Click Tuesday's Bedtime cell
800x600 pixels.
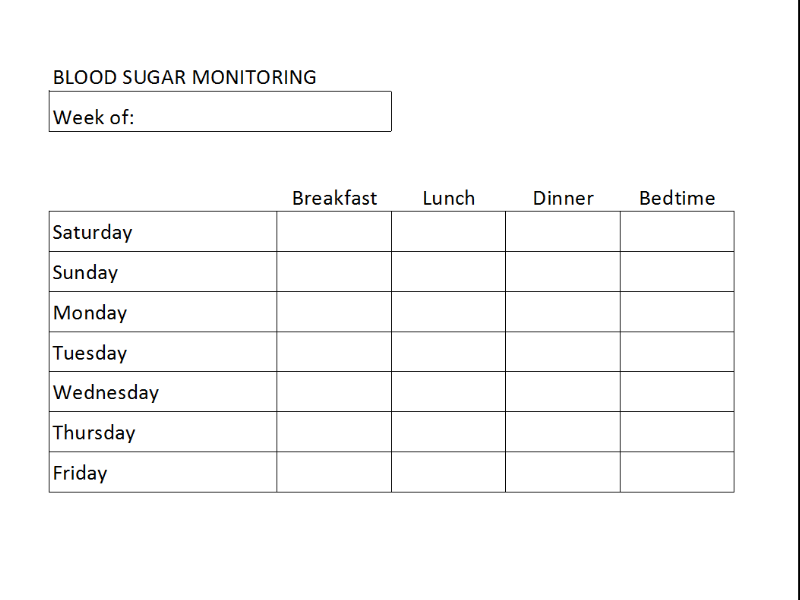677,352
